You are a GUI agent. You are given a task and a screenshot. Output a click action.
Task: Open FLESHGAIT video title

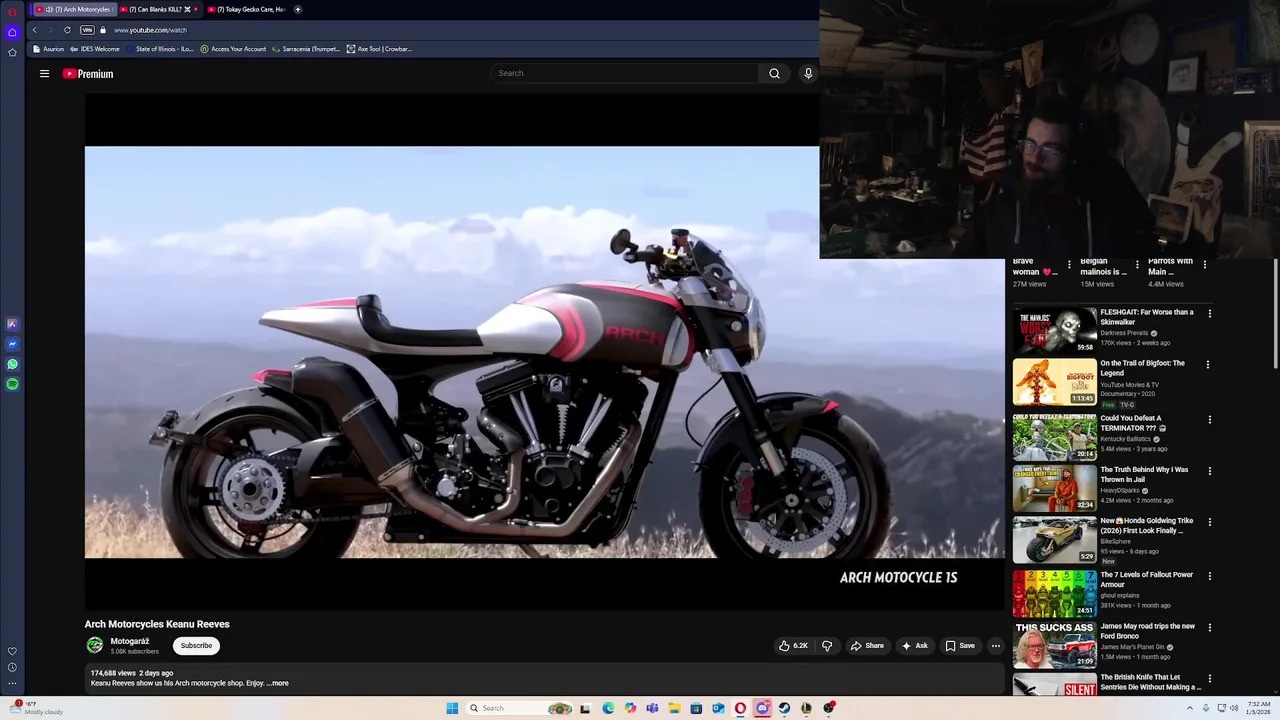pos(1147,317)
